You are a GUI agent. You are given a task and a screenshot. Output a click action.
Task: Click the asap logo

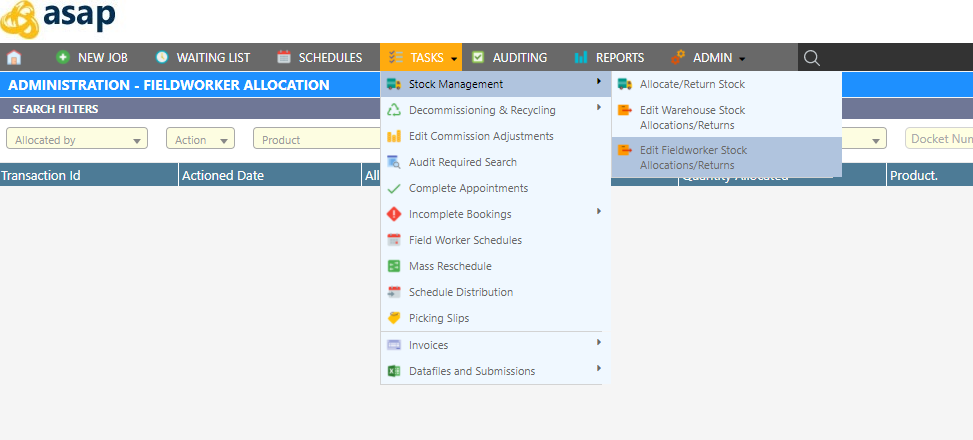point(59,17)
